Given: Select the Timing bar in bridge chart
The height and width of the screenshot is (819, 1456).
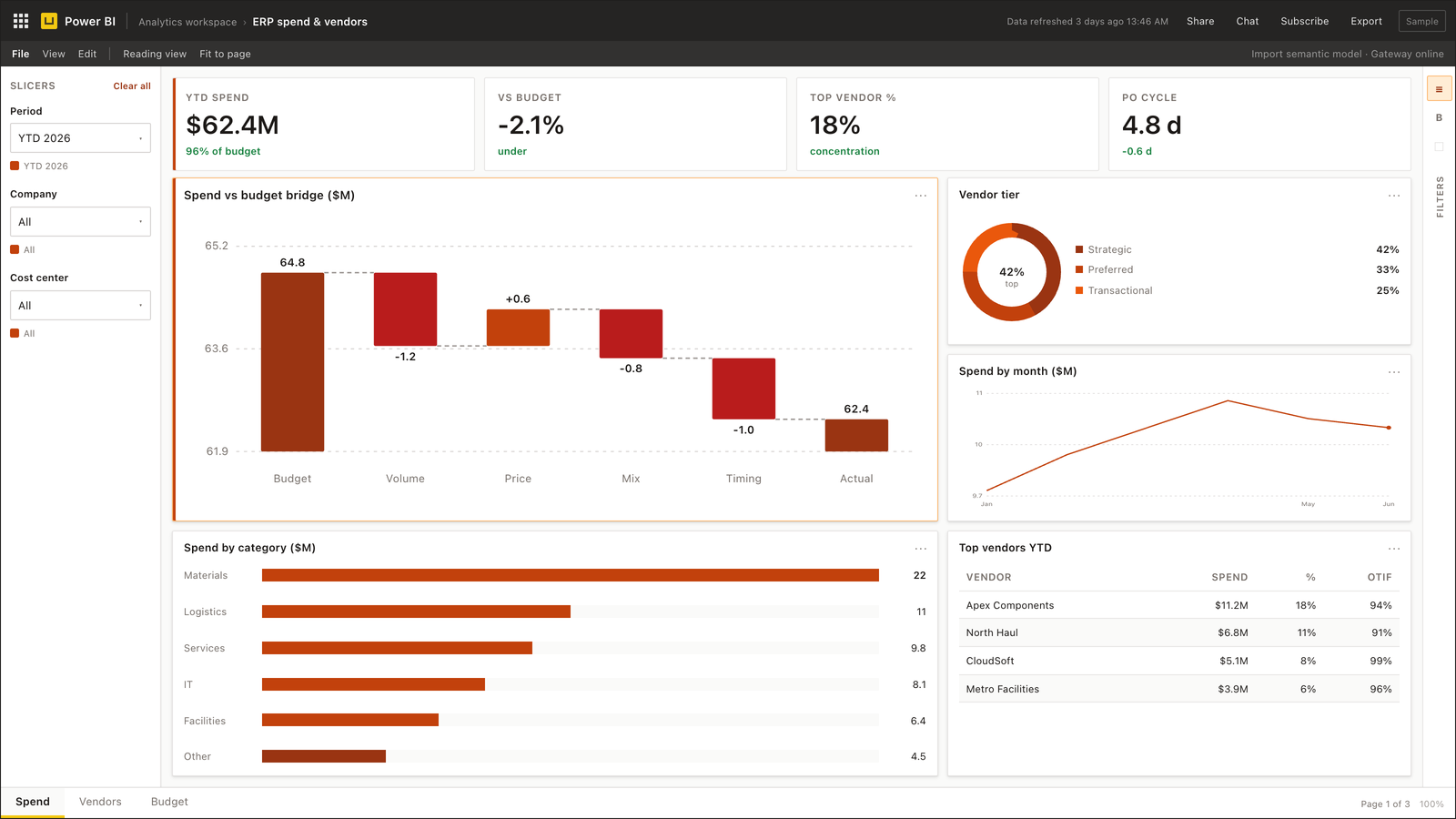Looking at the screenshot, I should tap(743, 389).
